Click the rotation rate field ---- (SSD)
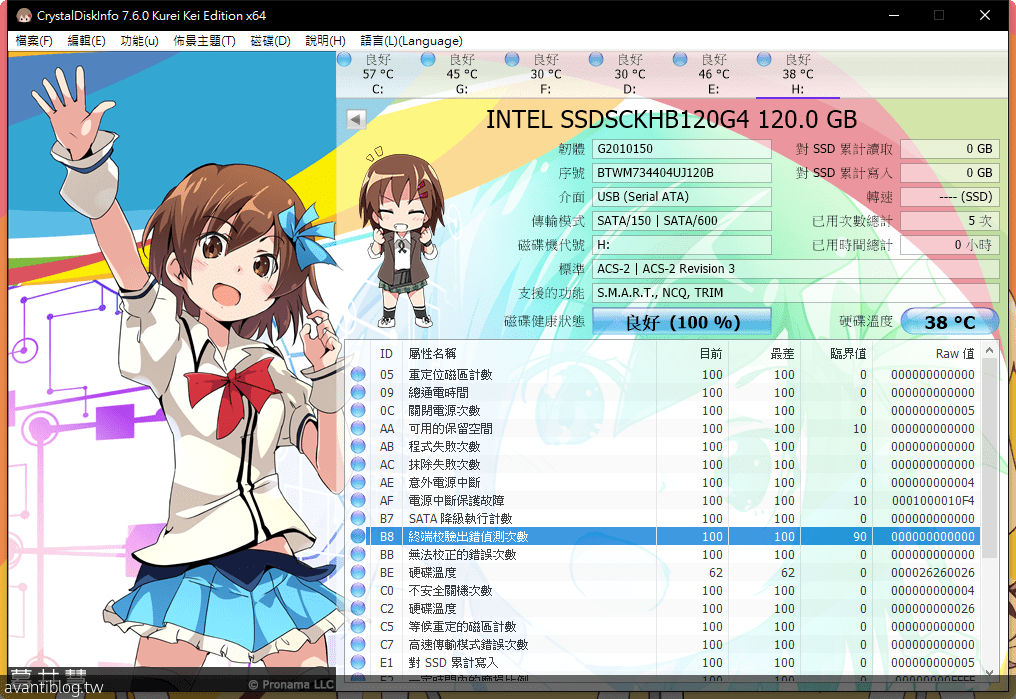The height and width of the screenshot is (699, 1016). (949, 197)
